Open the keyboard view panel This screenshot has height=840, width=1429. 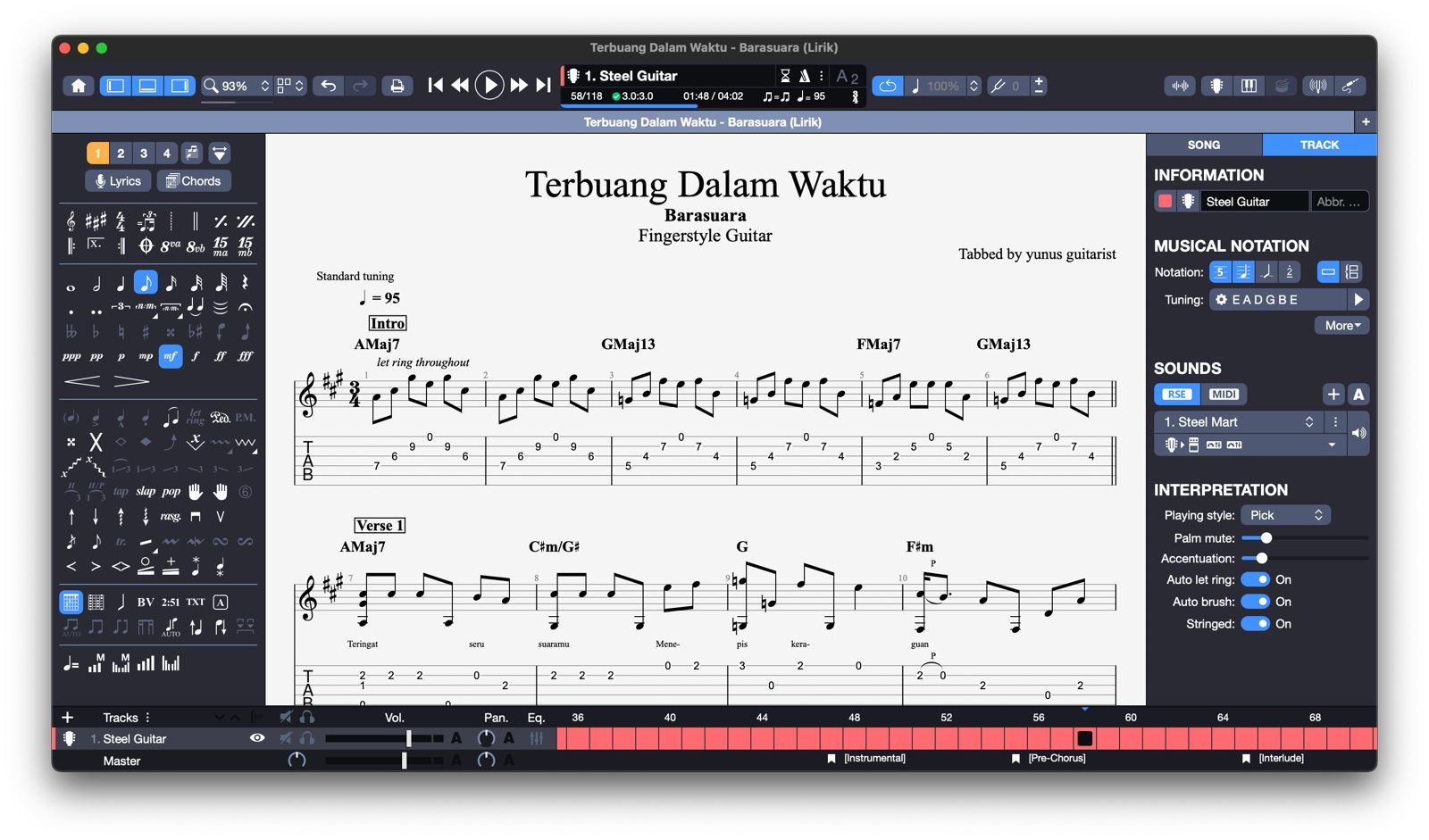[x=1249, y=86]
